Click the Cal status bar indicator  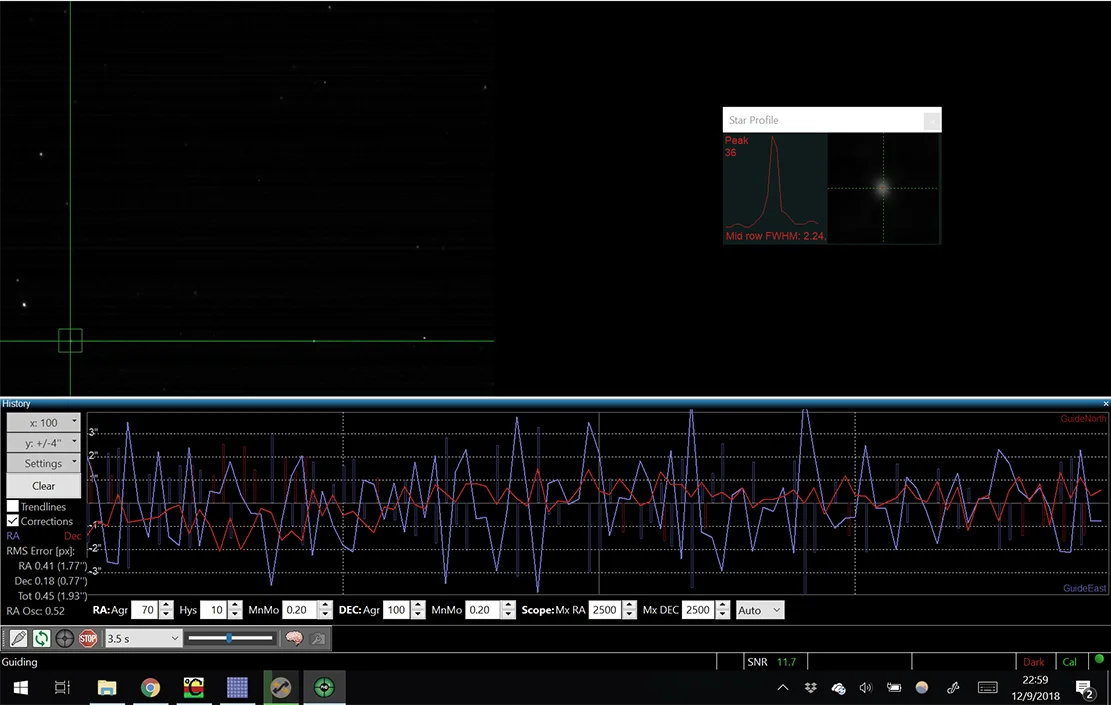[1070, 662]
